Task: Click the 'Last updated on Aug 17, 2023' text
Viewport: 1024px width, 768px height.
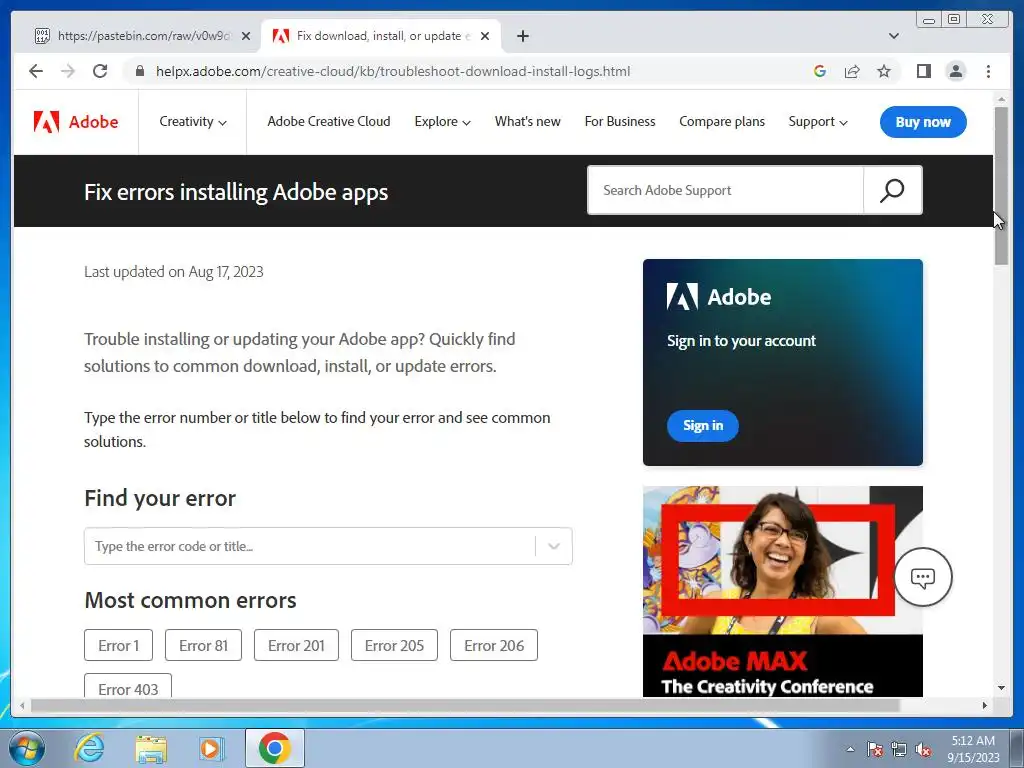Action: (x=174, y=272)
